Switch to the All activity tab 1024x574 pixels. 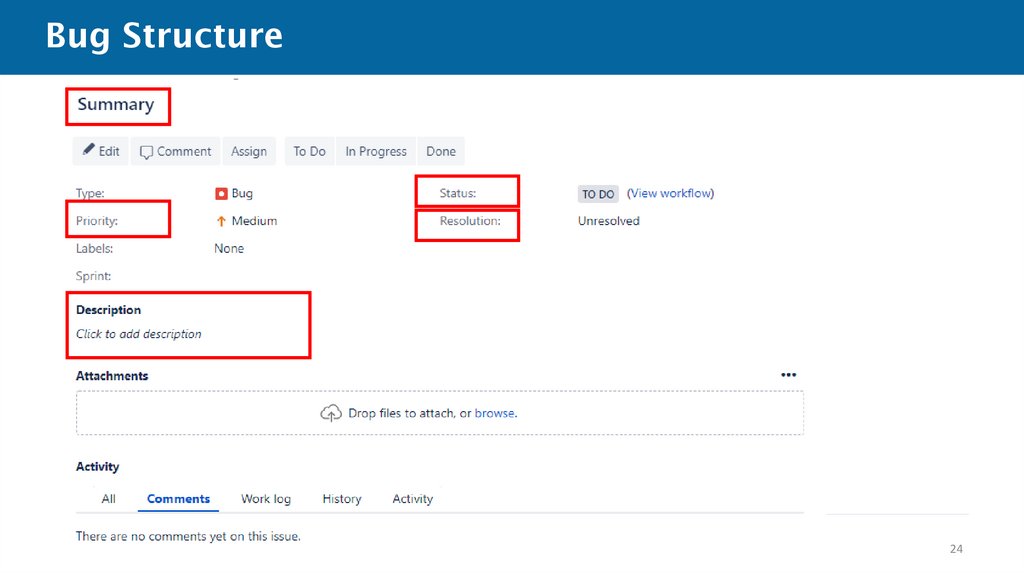coord(108,499)
